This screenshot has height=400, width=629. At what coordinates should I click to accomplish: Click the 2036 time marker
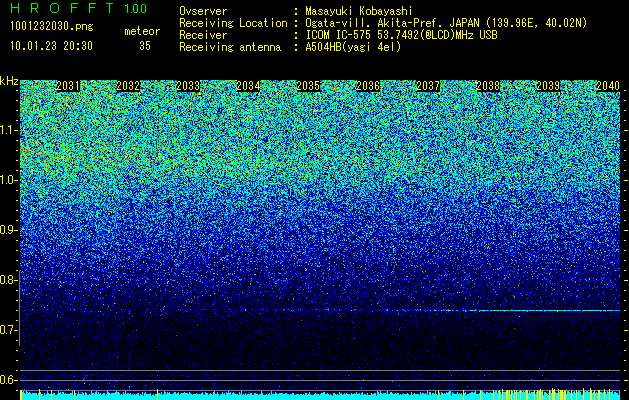368,86
